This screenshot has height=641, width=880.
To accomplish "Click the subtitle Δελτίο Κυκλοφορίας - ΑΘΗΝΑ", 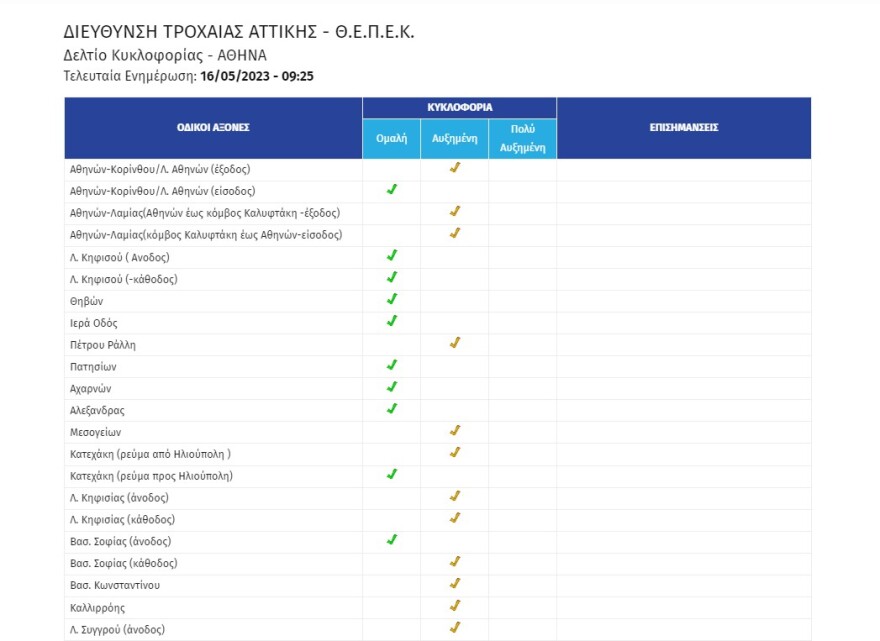I will click(x=165, y=56).
